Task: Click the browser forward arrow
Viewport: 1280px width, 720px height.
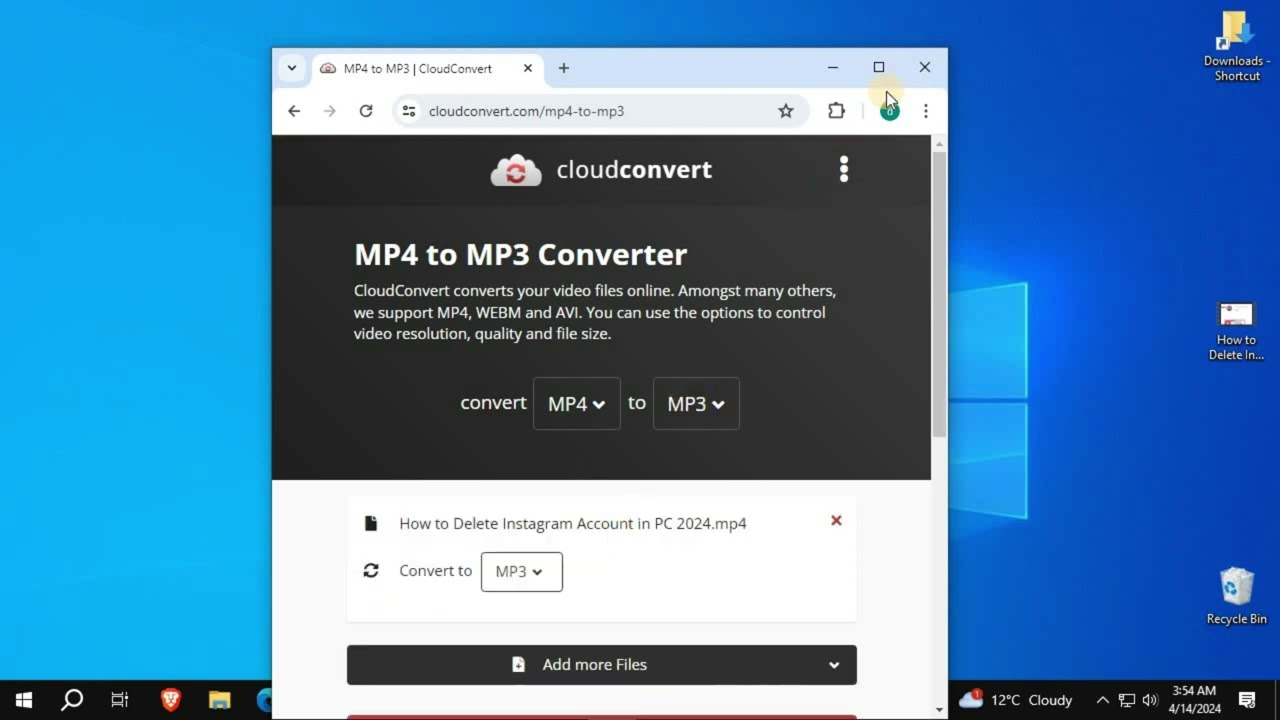Action: click(x=330, y=111)
